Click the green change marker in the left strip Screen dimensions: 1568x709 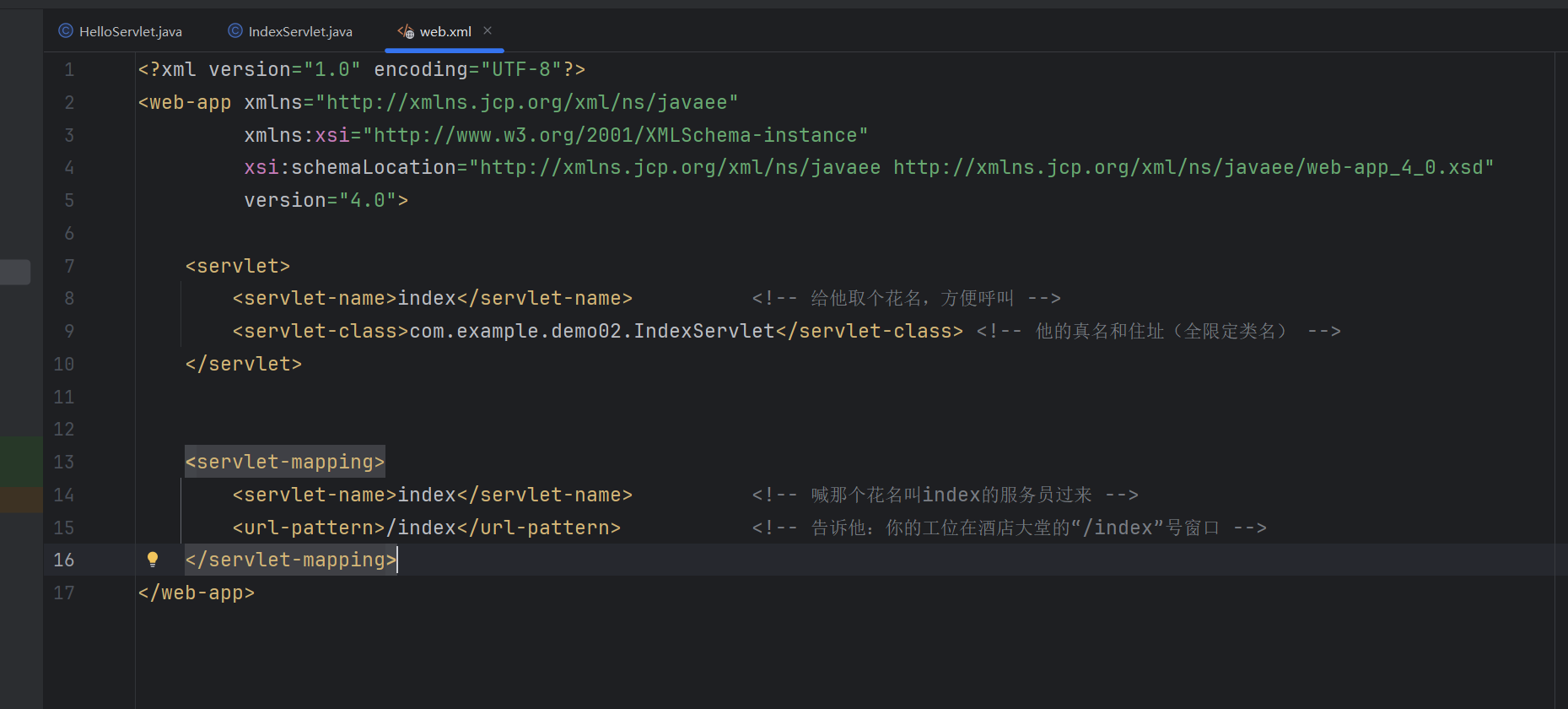coord(21,463)
